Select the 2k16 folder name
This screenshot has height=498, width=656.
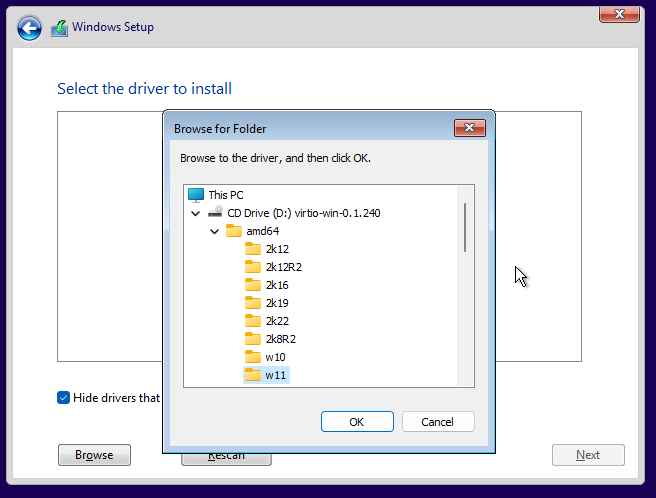277,285
